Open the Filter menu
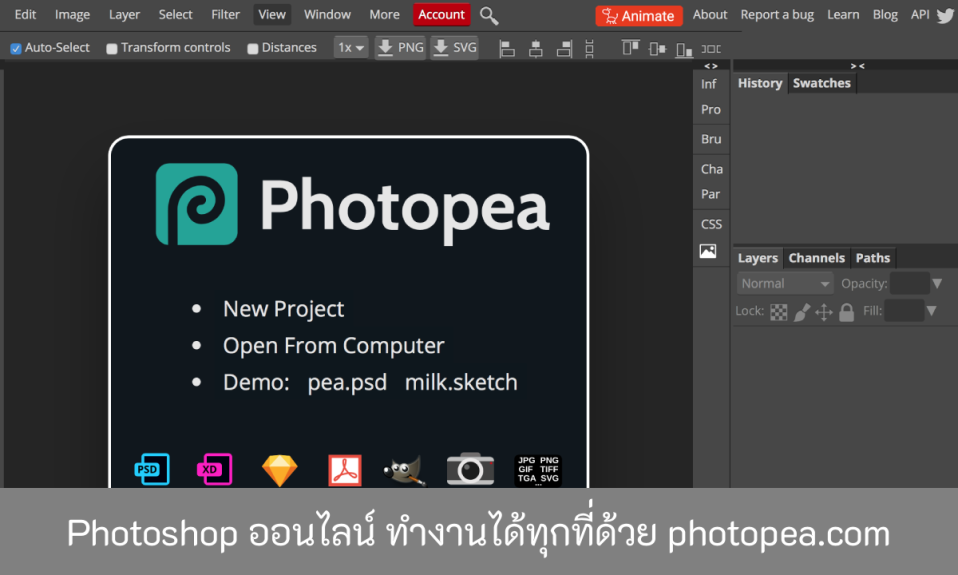958x575 pixels. pyautogui.click(x=225, y=15)
